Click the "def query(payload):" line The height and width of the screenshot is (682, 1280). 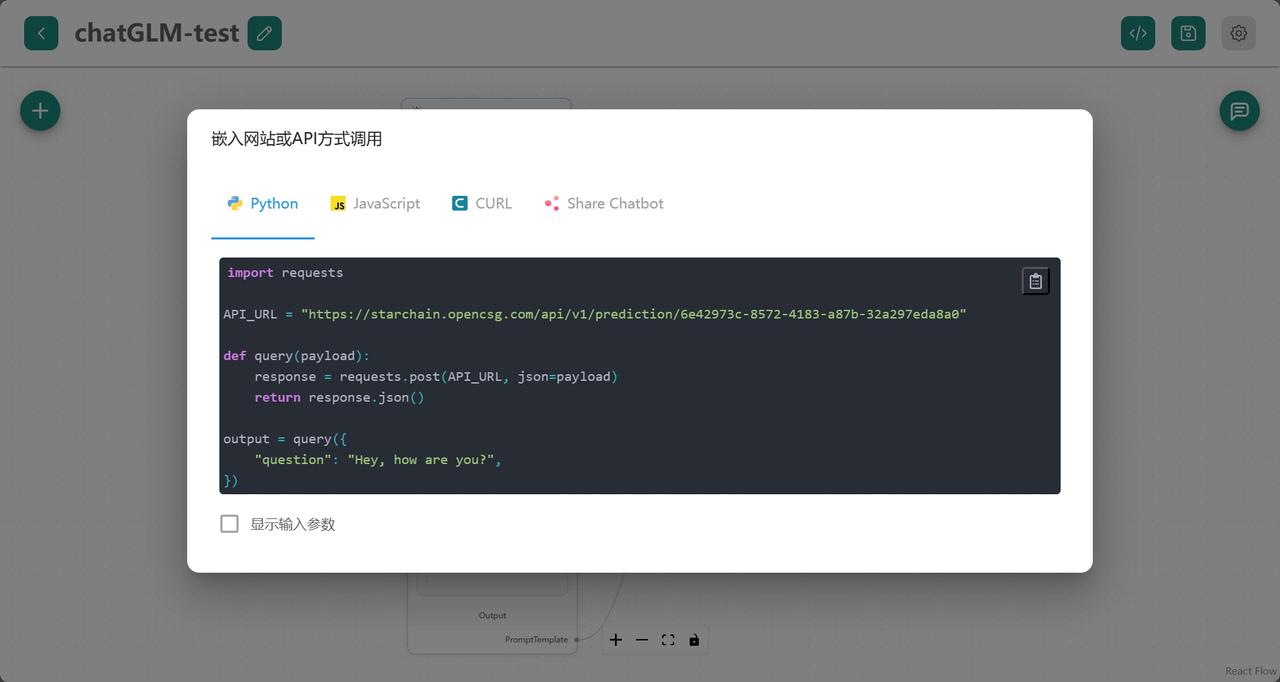pyautogui.click(x=297, y=356)
